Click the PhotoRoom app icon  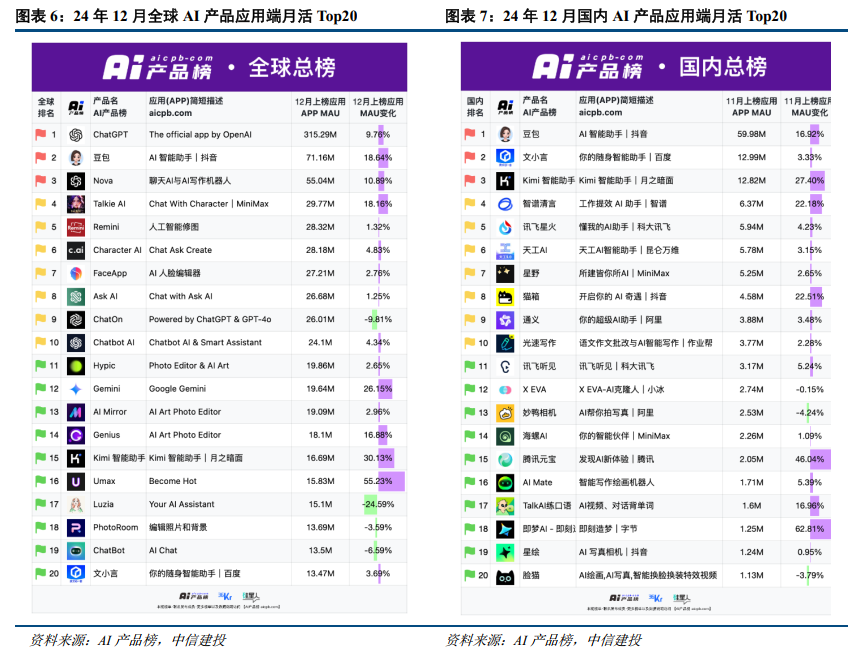[x=76, y=527]
